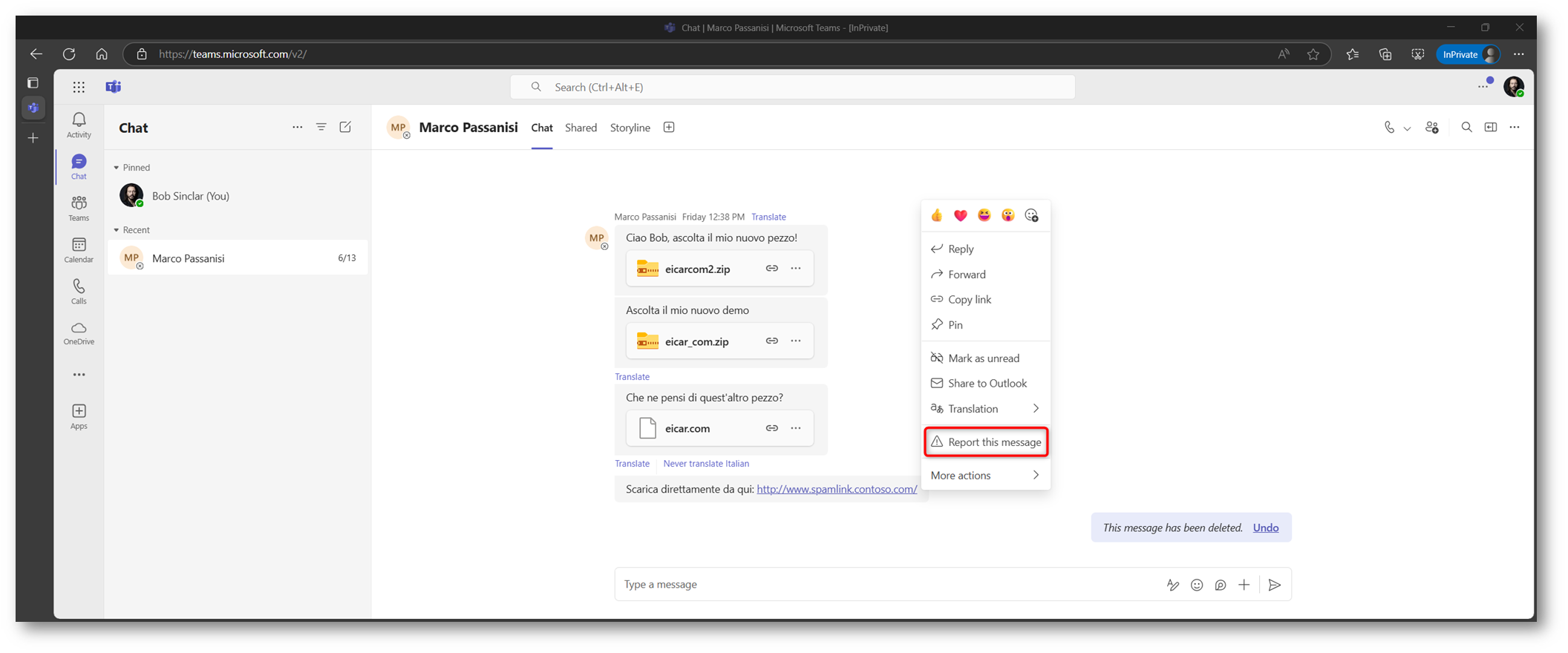
Task: Open chat in a new window
Action: pos(1490,128)
